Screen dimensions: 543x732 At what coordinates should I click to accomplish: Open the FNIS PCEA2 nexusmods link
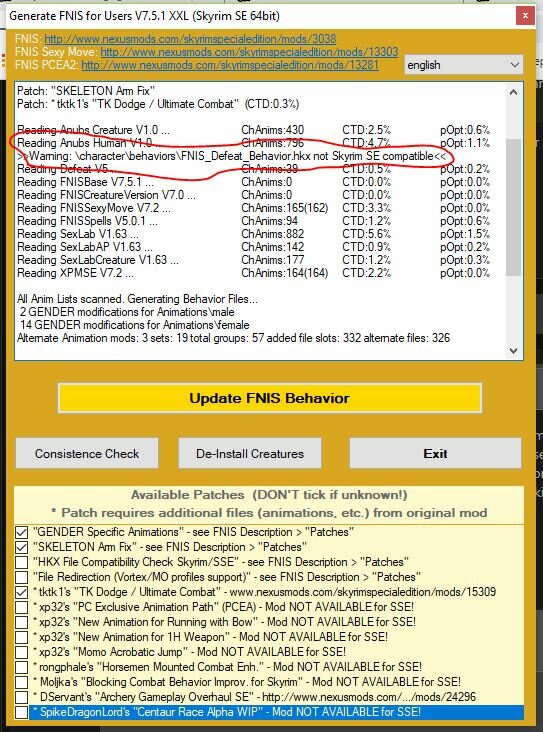click(x=230, y=64)
